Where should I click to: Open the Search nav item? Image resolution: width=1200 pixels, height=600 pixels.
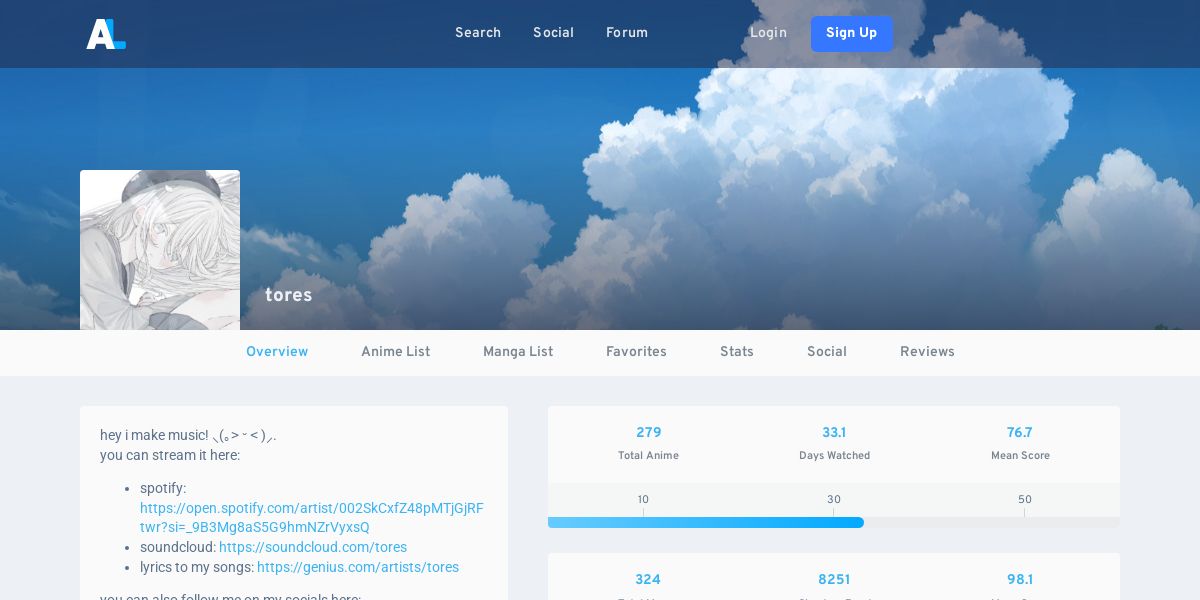click(x=478, y=33)
